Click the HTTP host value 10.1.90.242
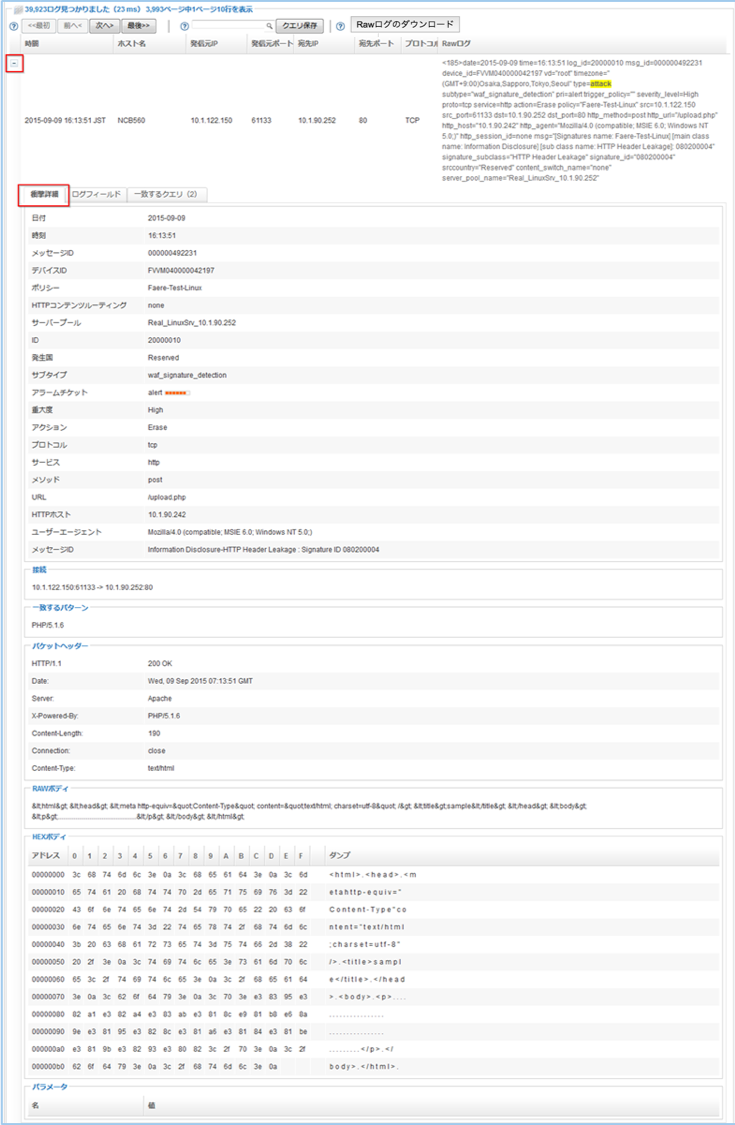The image size is (735, 1125). pyautogui.click(x=167, y=514)
